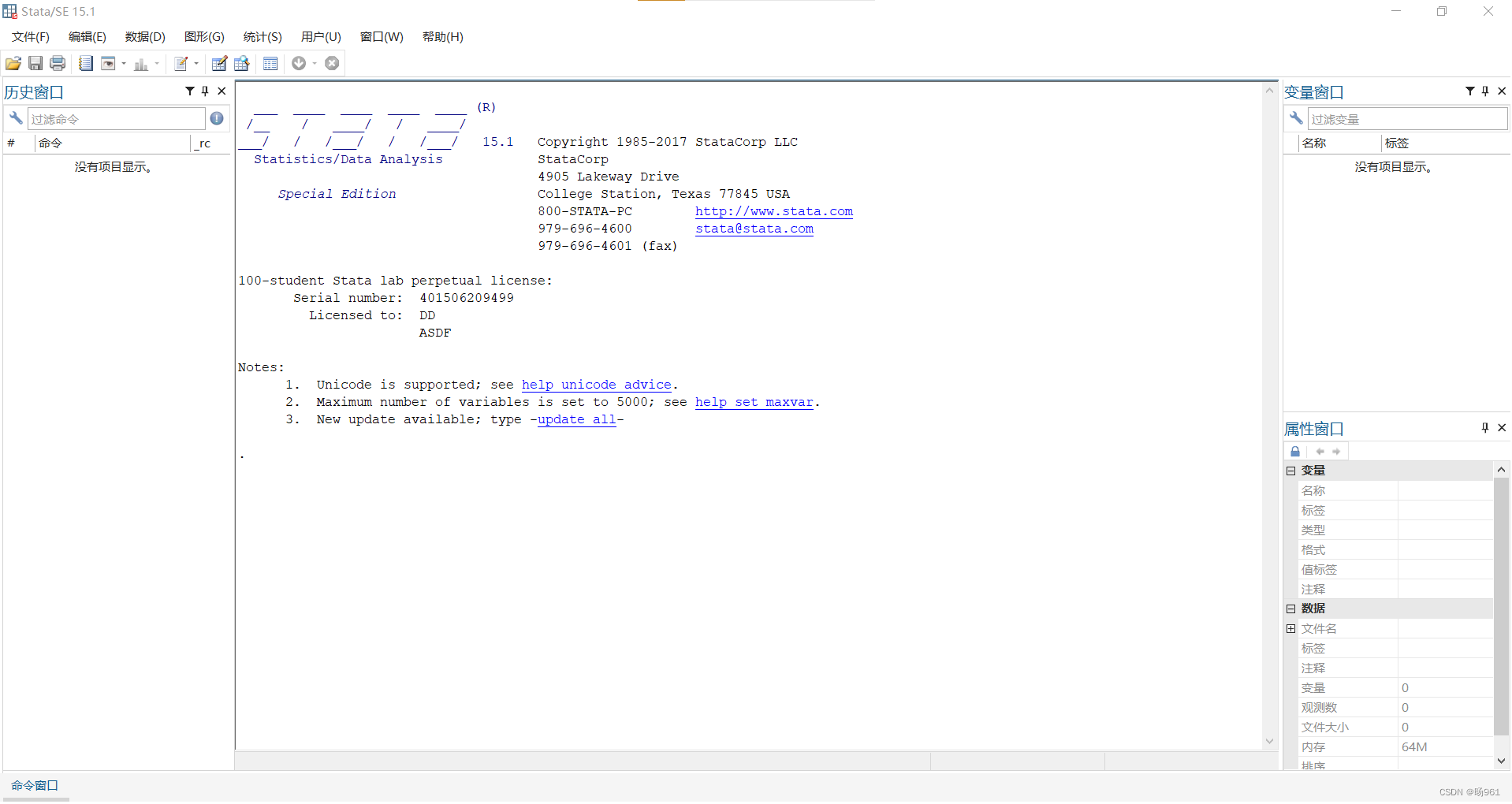Open the Viewer eye icon

coord(109,64)
